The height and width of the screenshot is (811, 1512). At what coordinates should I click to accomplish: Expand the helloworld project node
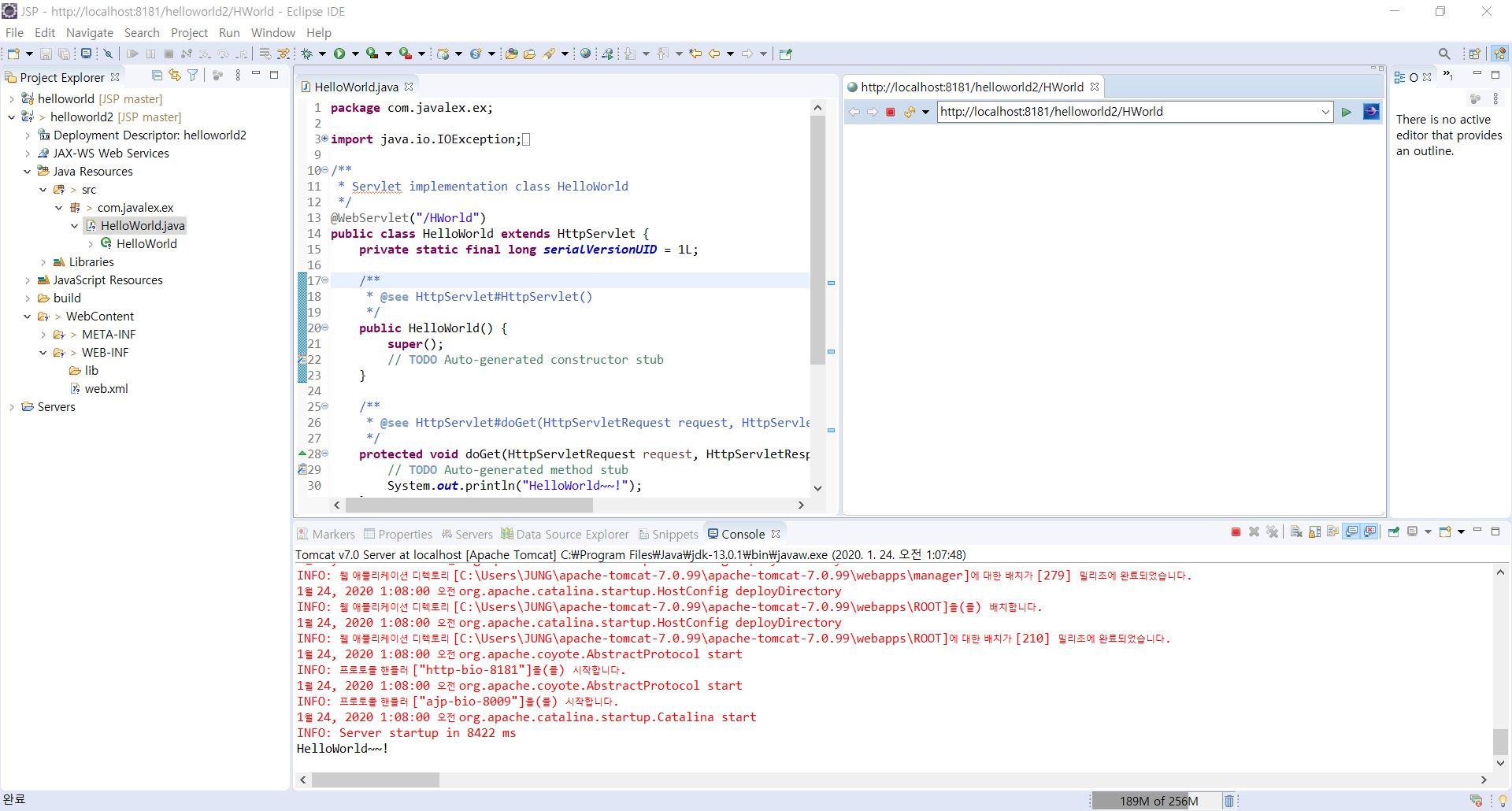pyautogui.click(x=11, y=99)
